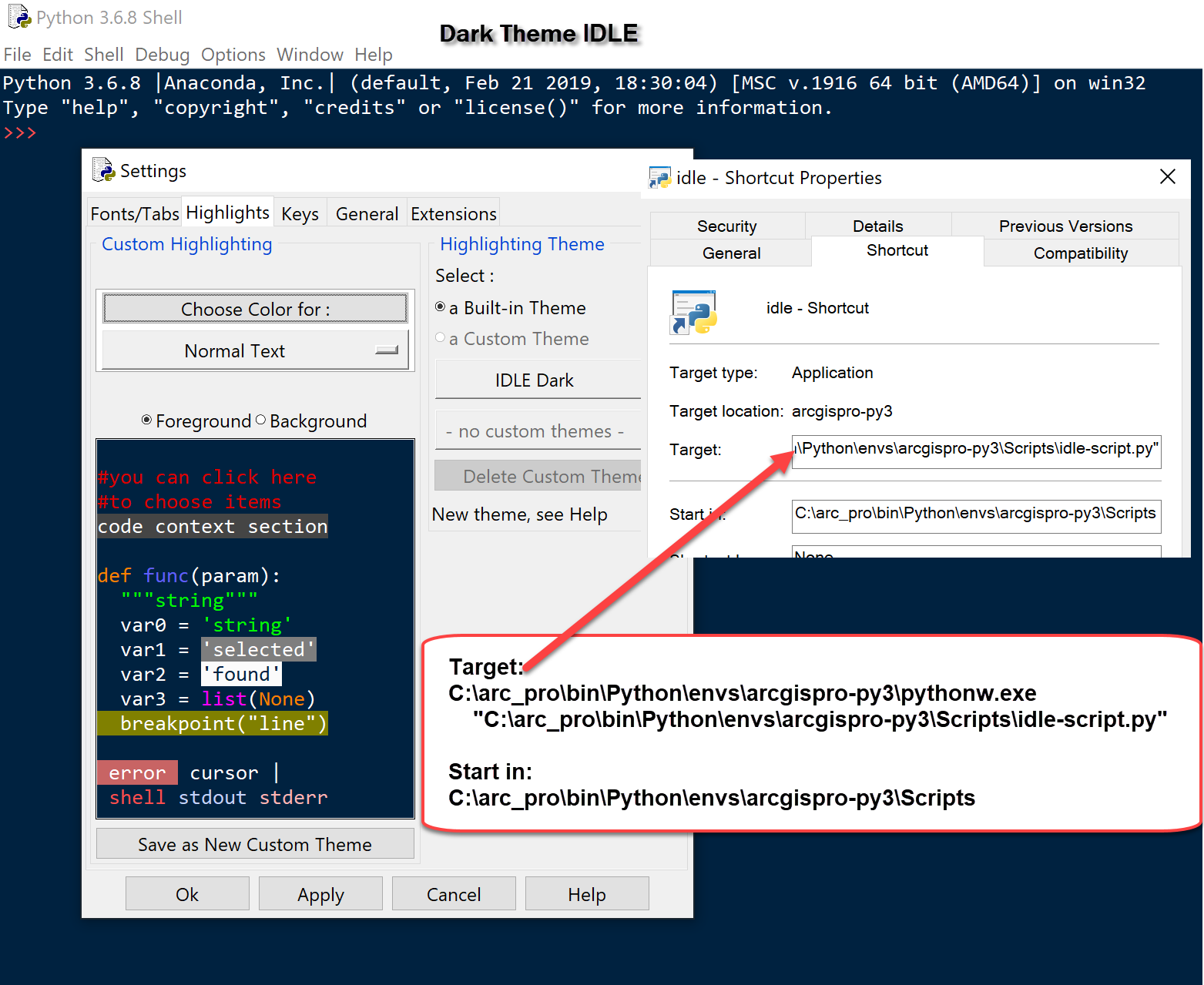Click the Choose Color for button
Viewport: 1204px width, 985px height.
tap(255, 309)
